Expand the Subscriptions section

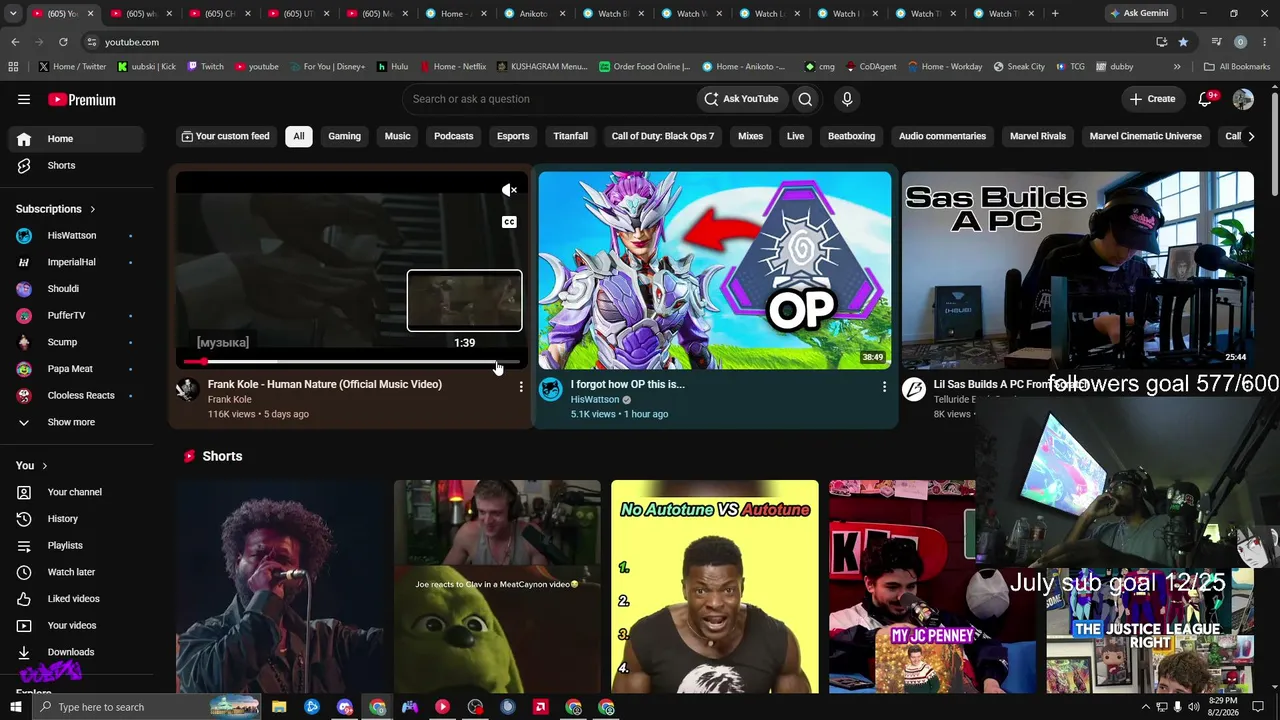(x=56, y=209)
